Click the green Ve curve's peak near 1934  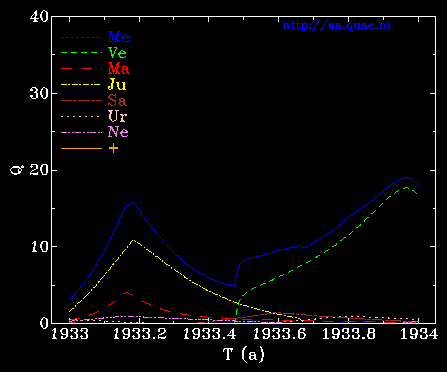tap(406, 187)
